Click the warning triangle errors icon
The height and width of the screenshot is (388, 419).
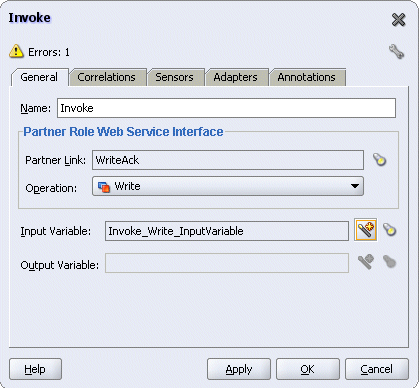[x=16, y=52]
